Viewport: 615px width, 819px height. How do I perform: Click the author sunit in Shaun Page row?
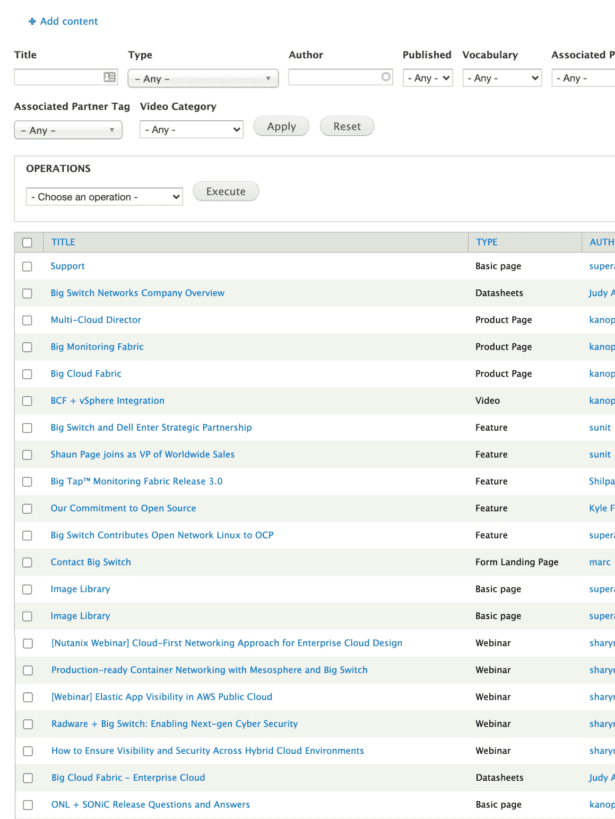600,454
